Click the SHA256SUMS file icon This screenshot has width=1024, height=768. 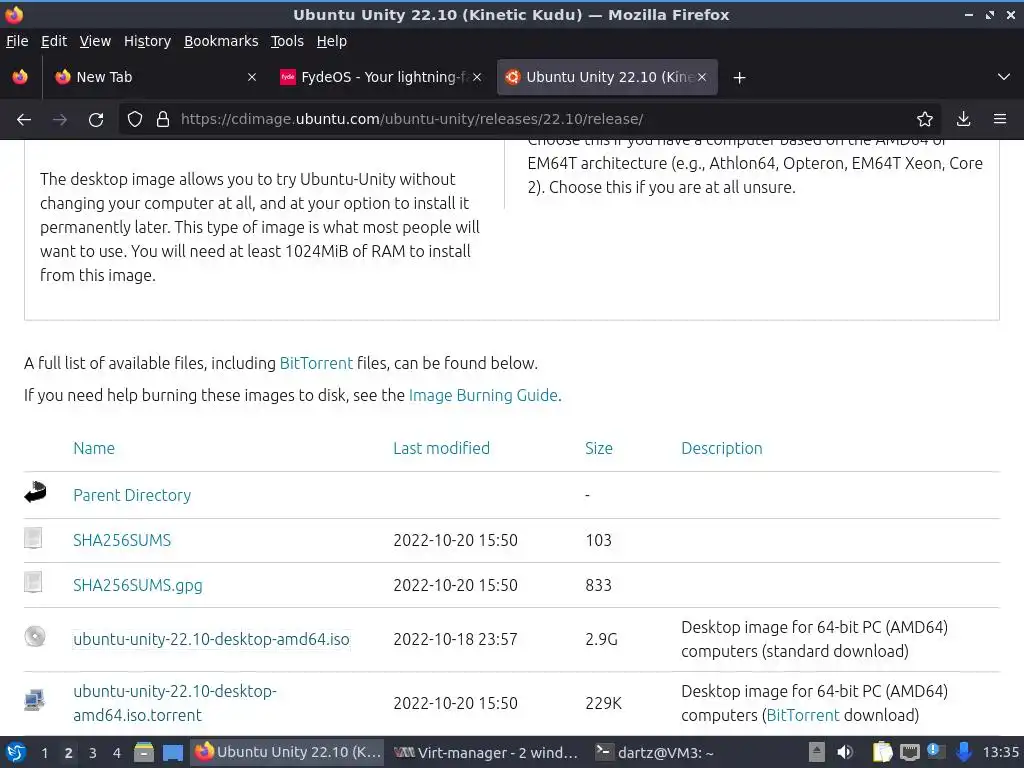click(33, 537)
